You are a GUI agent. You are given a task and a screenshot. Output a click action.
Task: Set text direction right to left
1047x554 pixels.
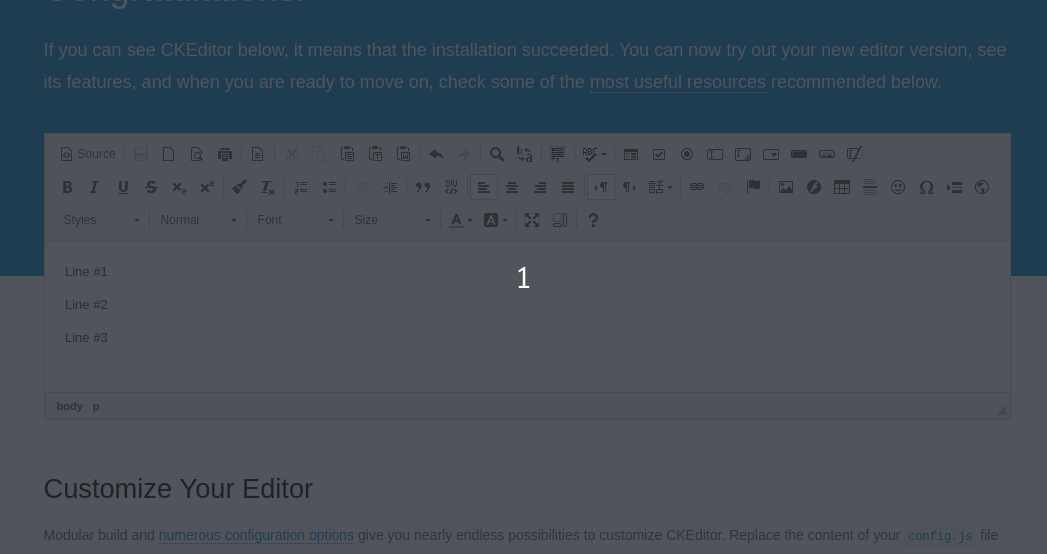pyautogui.click(x=629, y=188)
